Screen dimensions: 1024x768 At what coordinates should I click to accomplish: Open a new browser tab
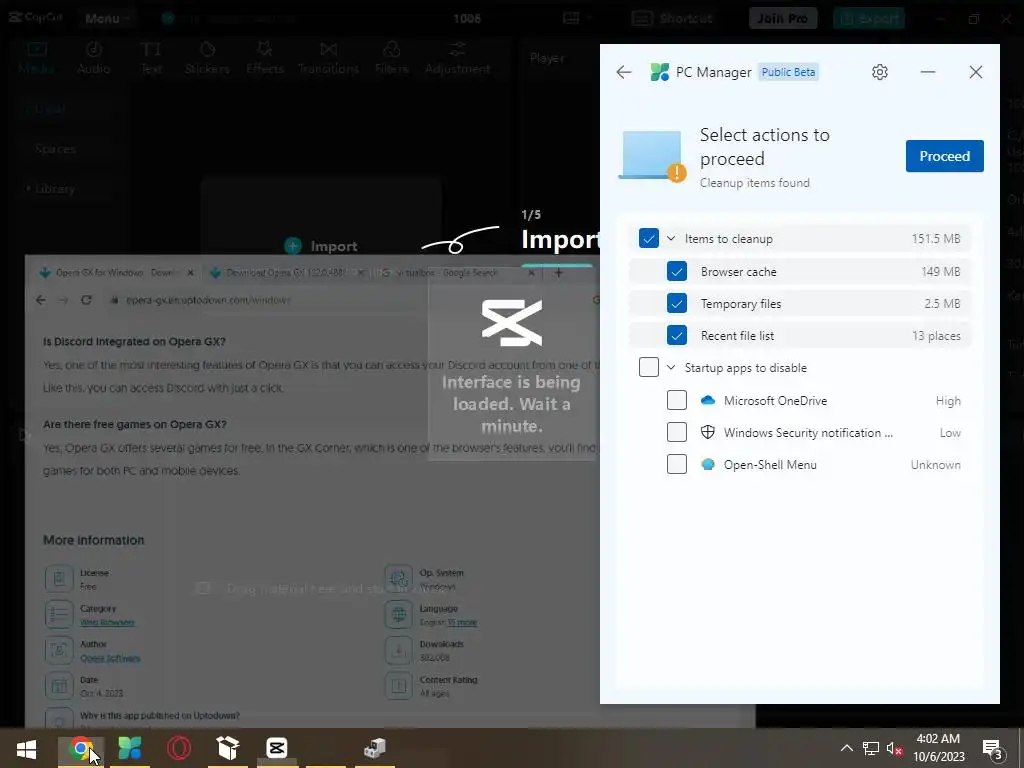pyautogui.click(x=558, y=273)
